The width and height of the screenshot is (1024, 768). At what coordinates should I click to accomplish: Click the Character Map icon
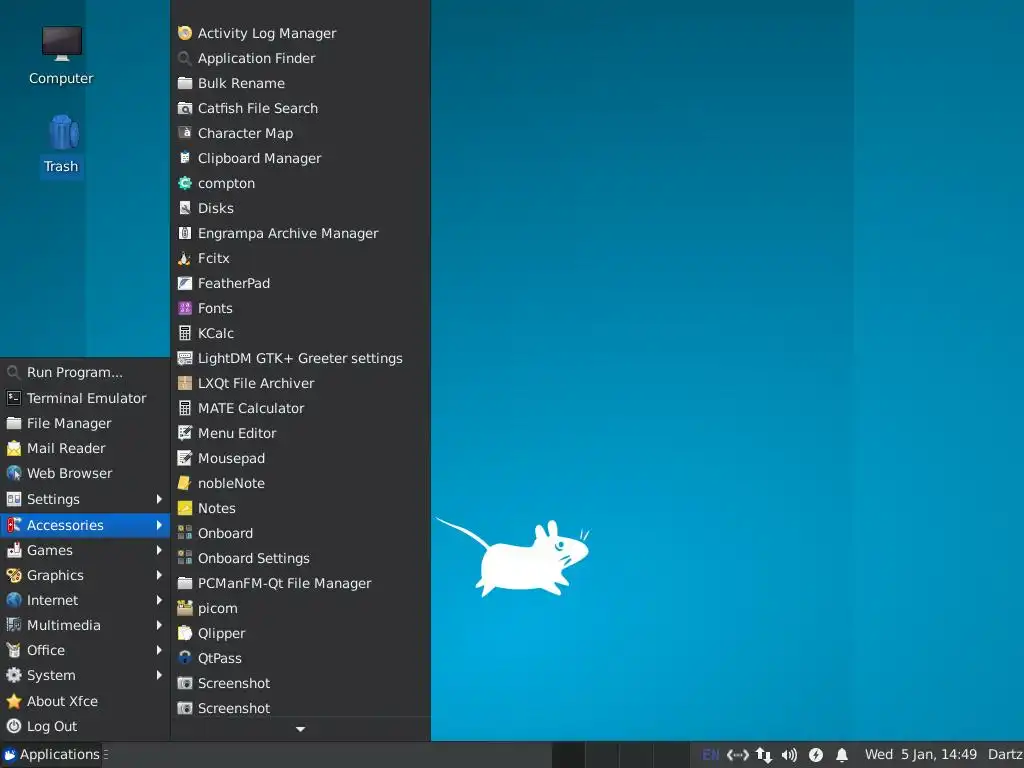(x=185, y=133)
